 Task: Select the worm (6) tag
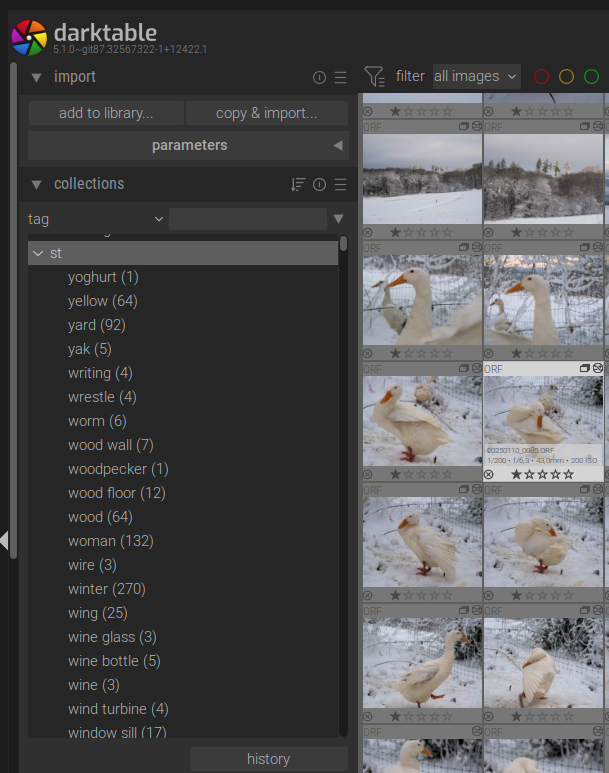click(x=97, y=421)
